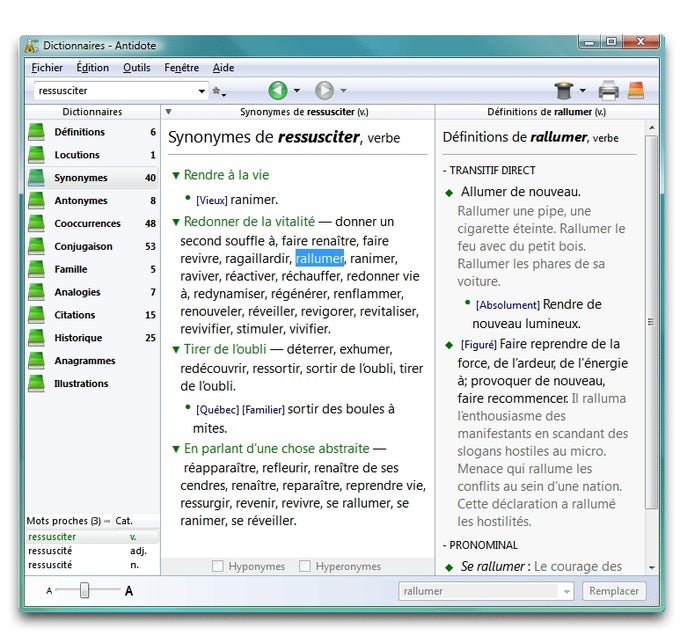Collapse the 'Tirer de l'oubli' section
Viewport: 680px width, 643px height.
click(176, 349)
